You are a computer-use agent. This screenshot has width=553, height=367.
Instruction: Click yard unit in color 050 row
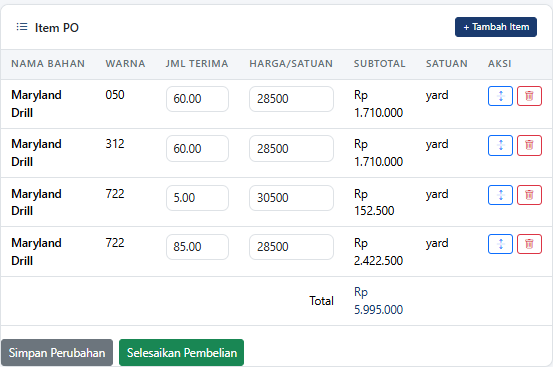pyautogui.click(x=437, y=95)
